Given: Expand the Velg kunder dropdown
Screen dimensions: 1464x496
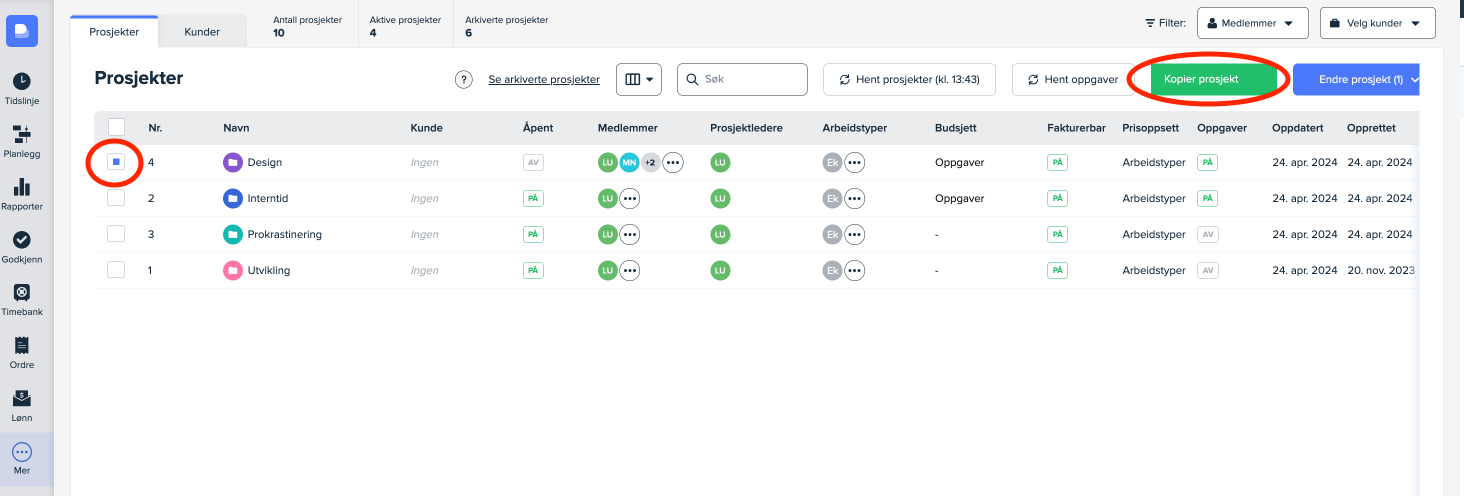Looking at the screenshot, I should click(x=1376, y=23).
